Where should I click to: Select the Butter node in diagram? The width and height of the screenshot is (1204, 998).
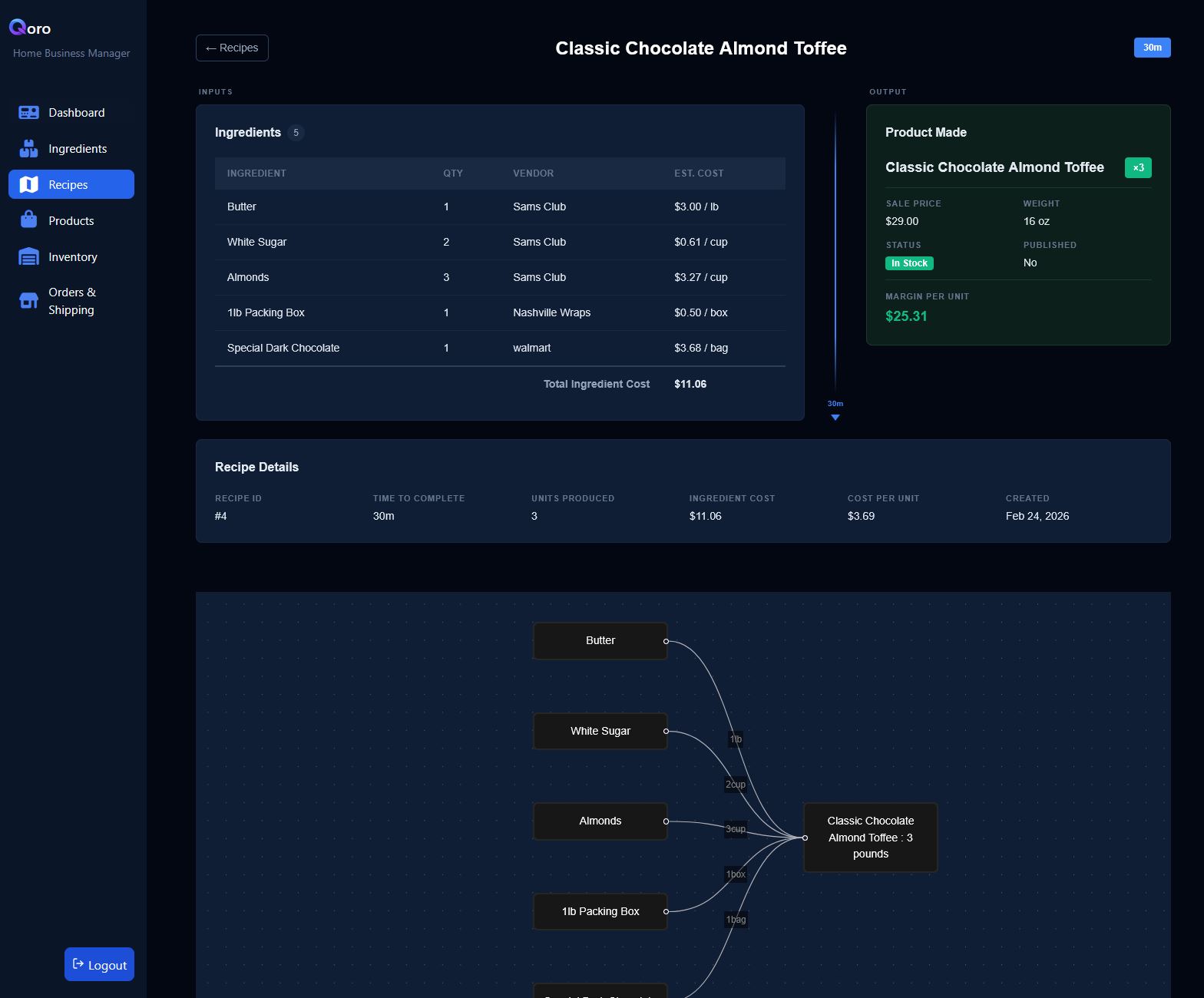pos(600,641)
